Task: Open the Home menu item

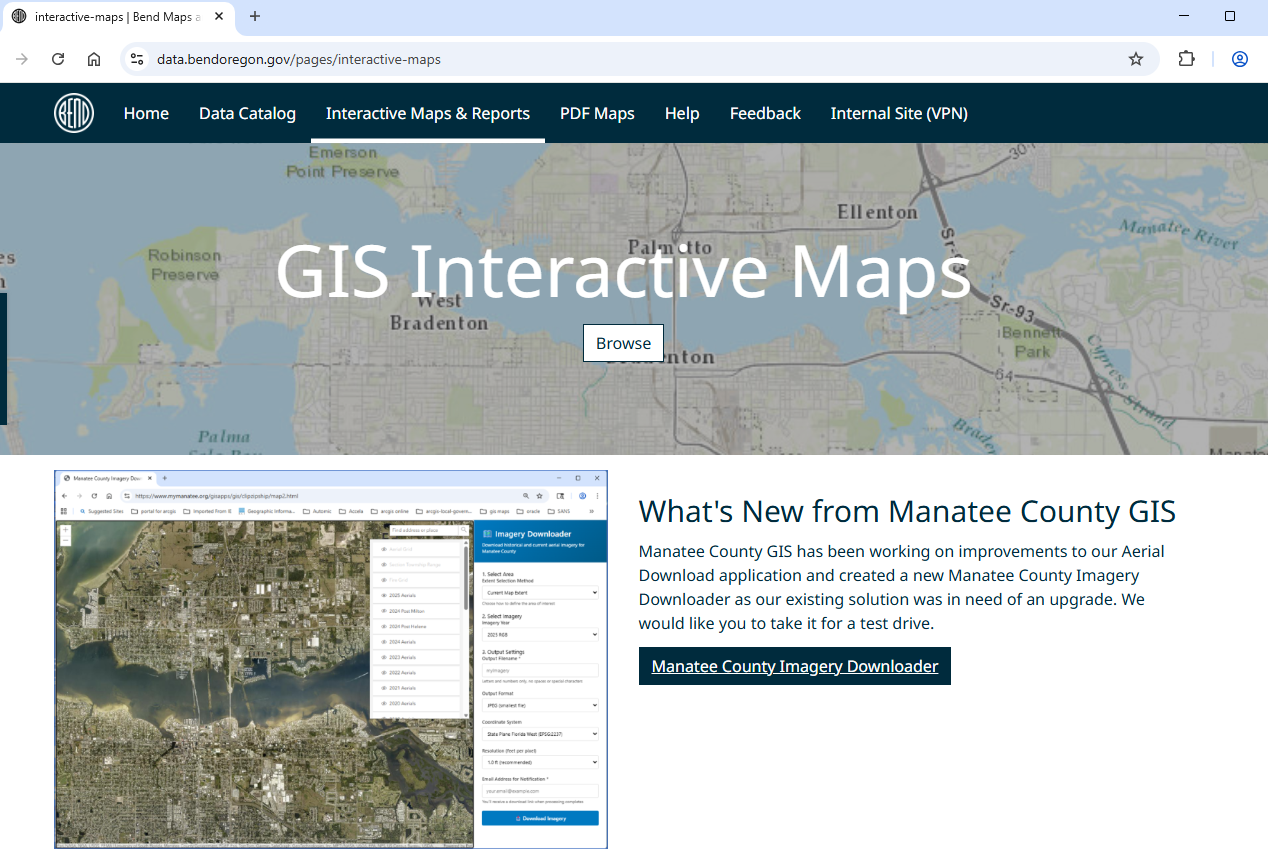Action: [146, 113]
